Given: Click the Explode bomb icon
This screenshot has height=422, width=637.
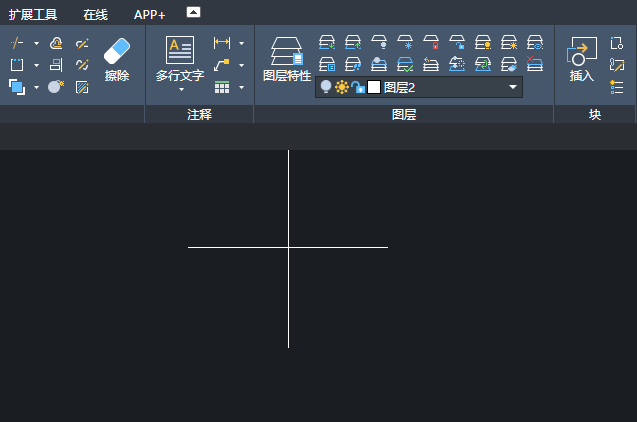Looking at the screenshot, I should 56,87.
